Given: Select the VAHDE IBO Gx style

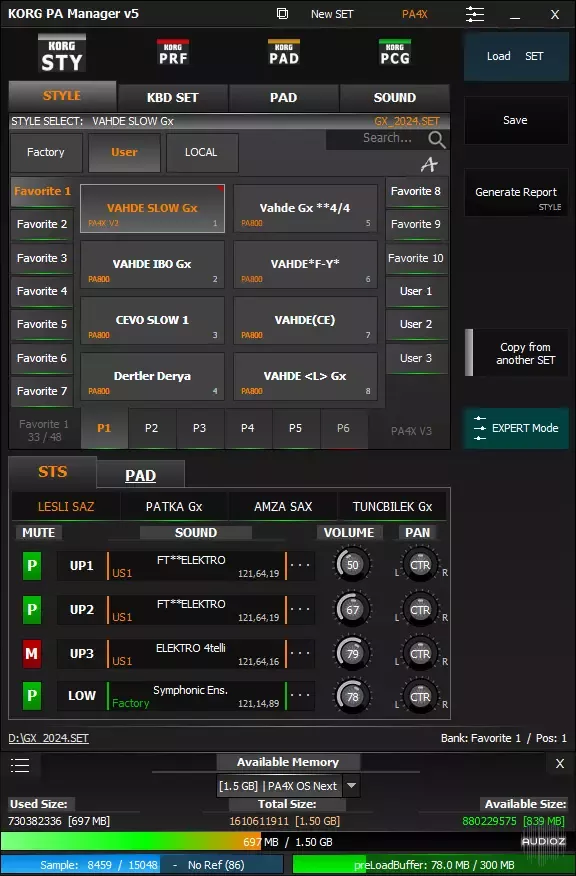Looking at the screenshot, I should (x=153, y=265).
